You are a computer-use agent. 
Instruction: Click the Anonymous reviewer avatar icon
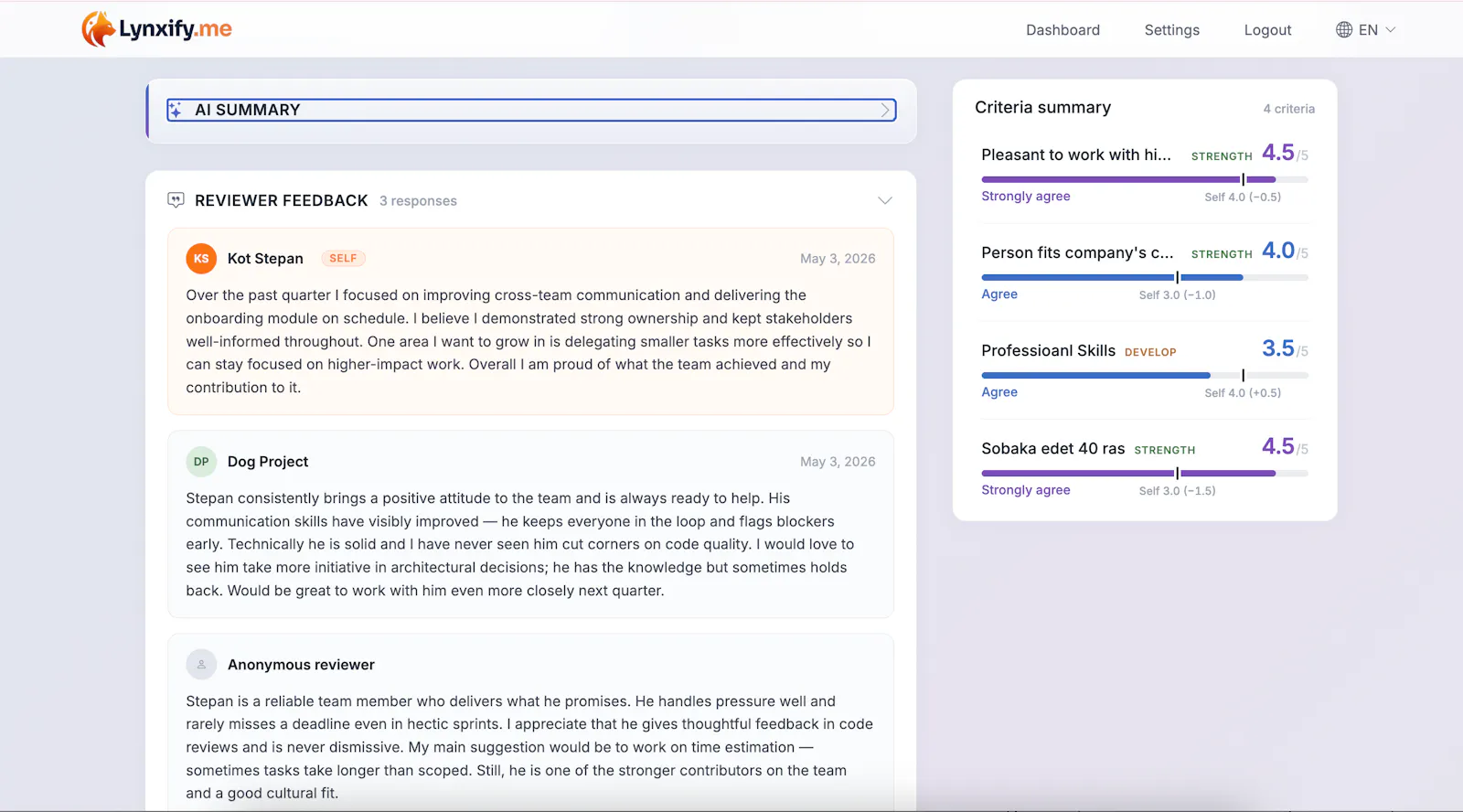201,665
